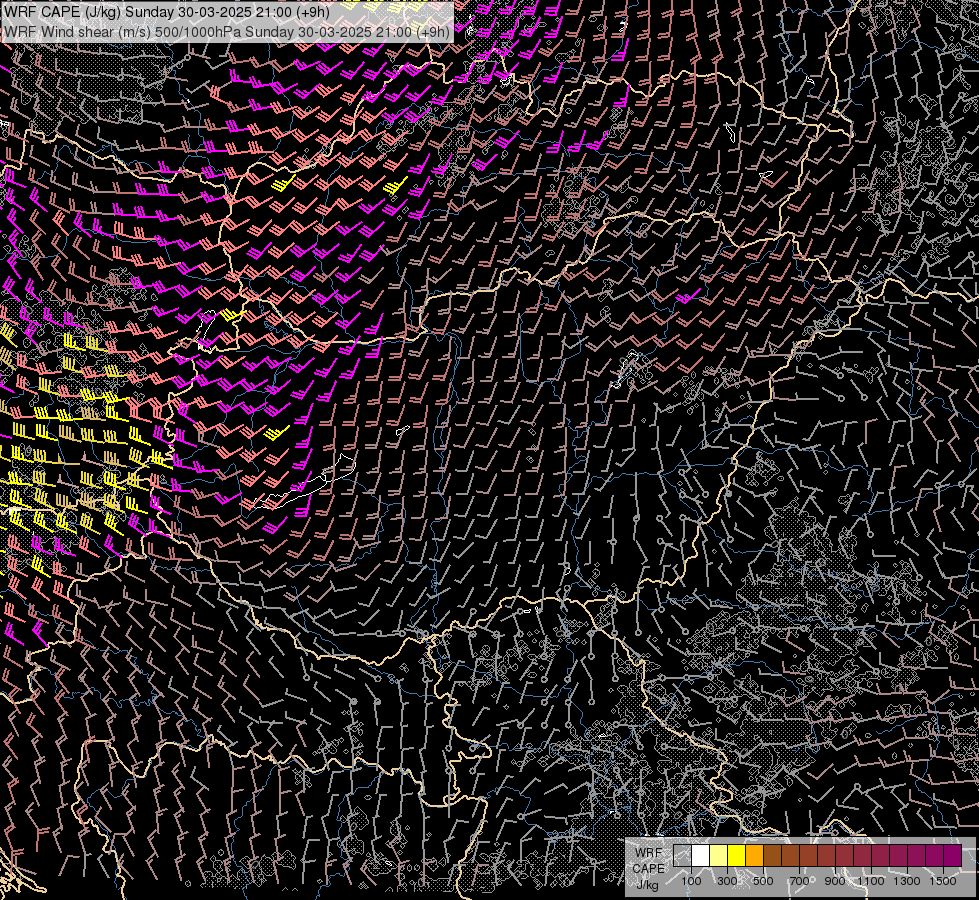Click the WRF CAPE title line
979x900 pixels.
167,12
